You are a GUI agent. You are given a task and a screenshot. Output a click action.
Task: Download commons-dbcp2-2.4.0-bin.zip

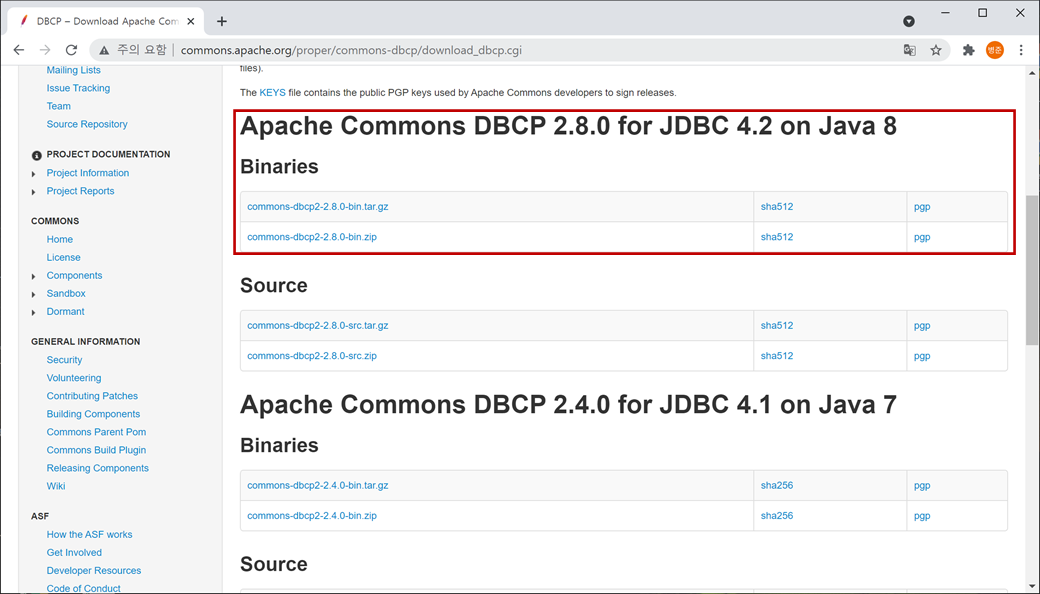[x=312, y=516]
